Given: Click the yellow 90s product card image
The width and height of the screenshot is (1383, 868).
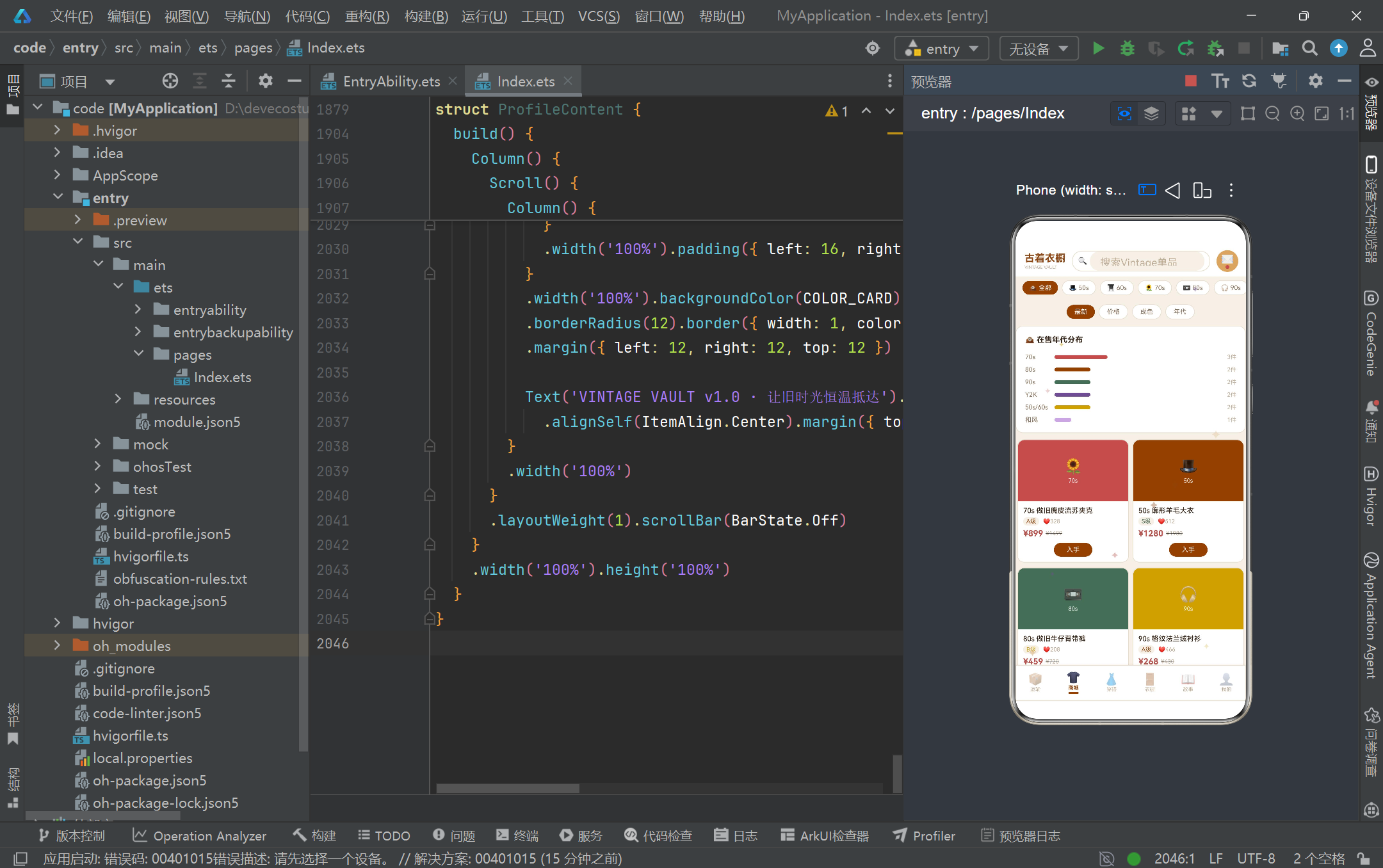Looking at the screenshot, I should point(1188,599).
